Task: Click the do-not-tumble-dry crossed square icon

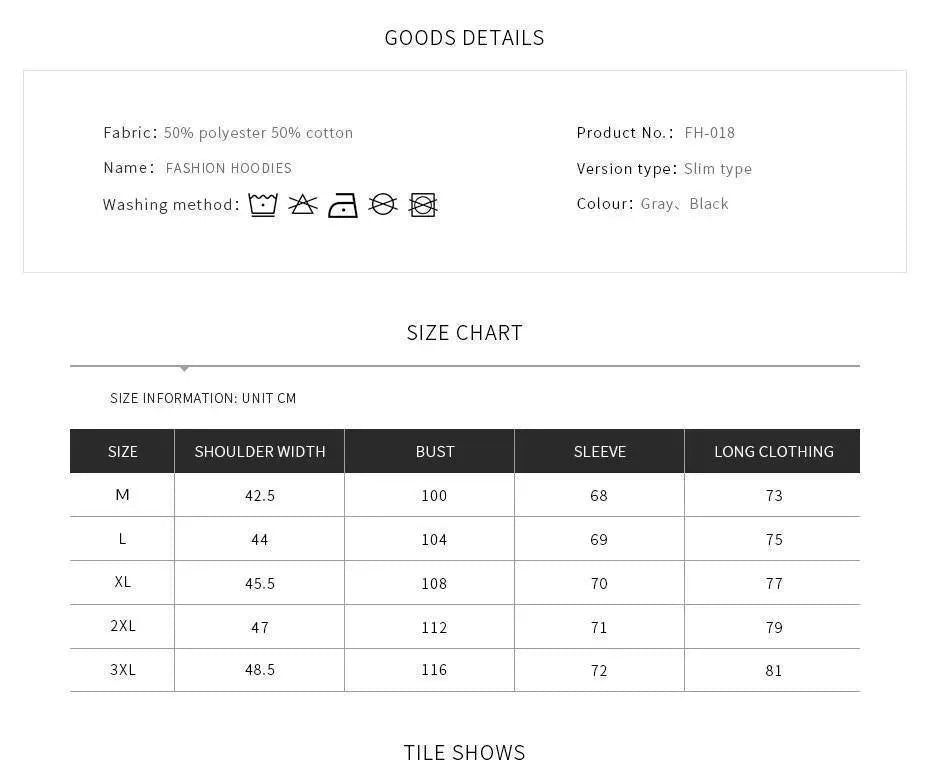Action: [x=423, y=206]
